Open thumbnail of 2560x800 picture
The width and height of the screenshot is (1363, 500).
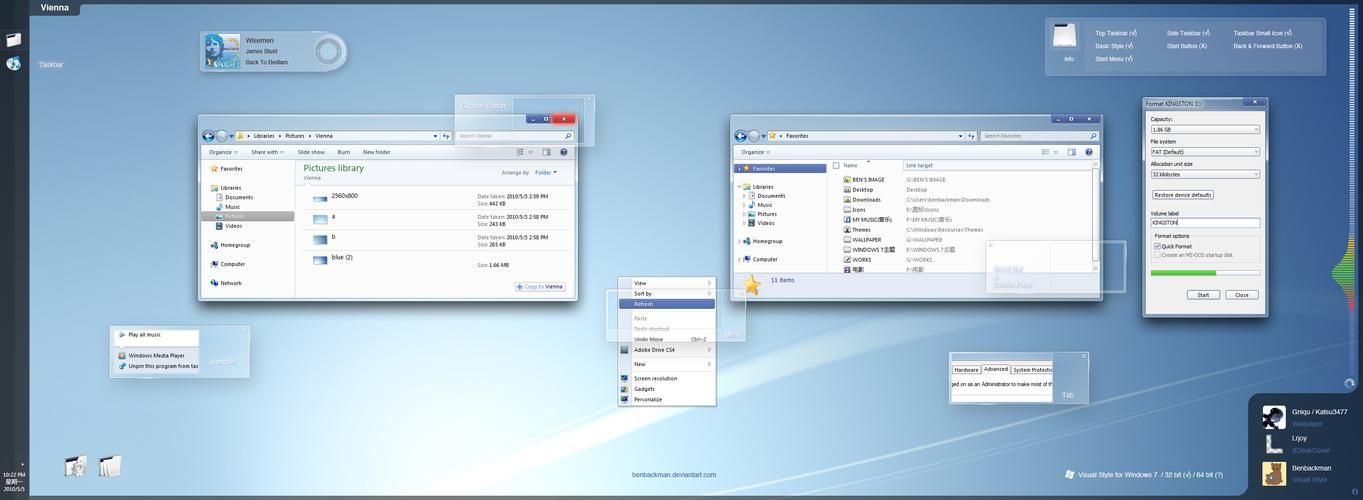320,198
